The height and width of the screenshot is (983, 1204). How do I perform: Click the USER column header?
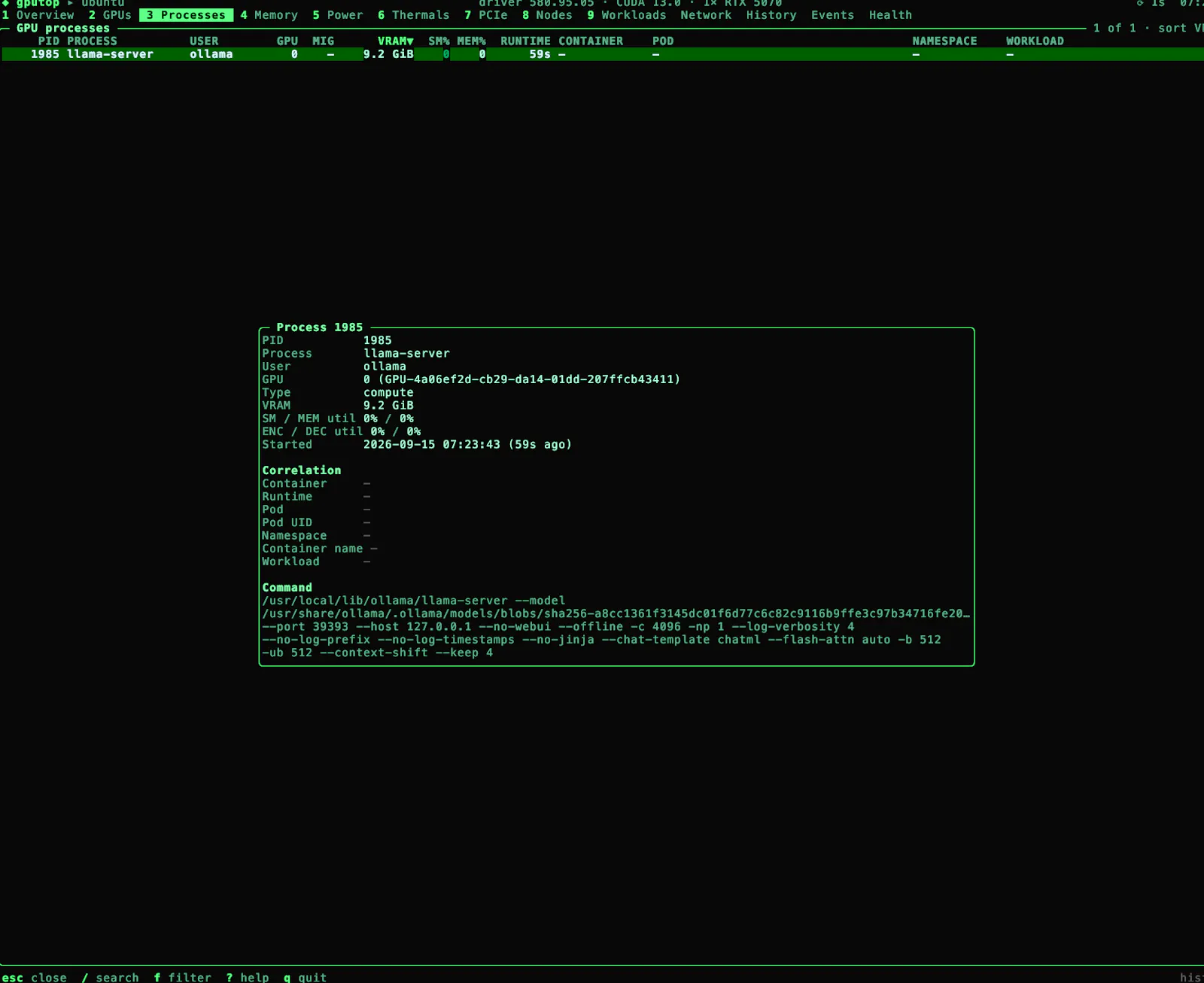(x=204, y=41)
